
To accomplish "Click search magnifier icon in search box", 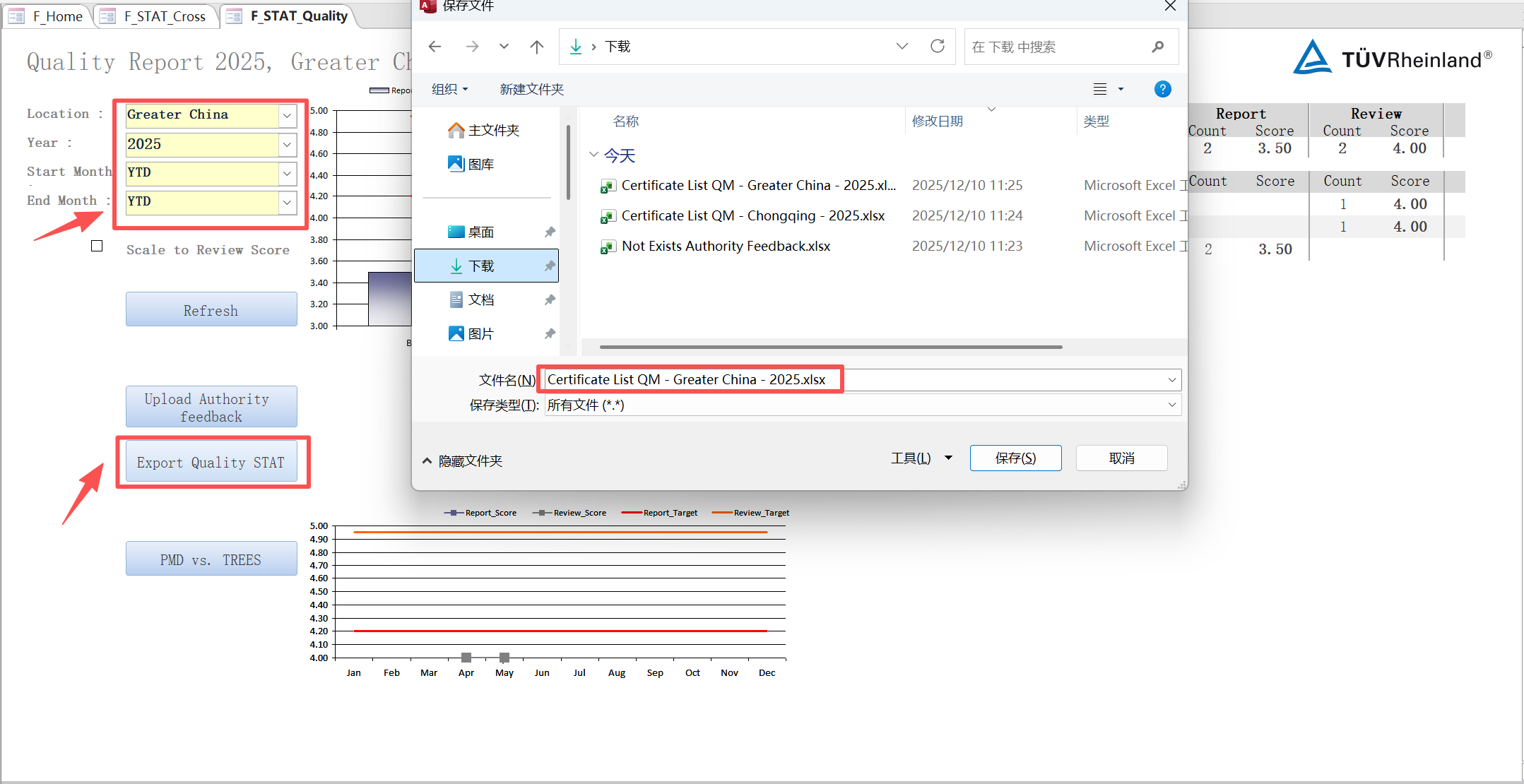I will 1157,47.
